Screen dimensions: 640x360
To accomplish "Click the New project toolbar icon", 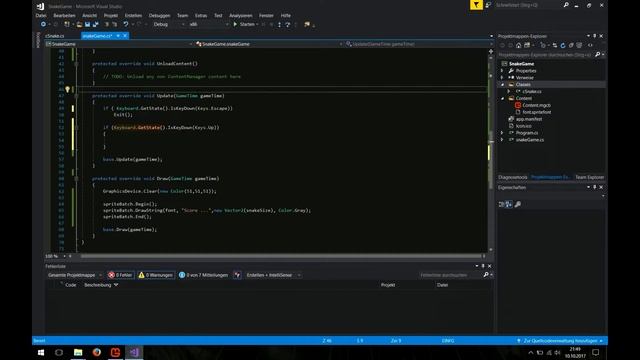I will coord(67,24).
